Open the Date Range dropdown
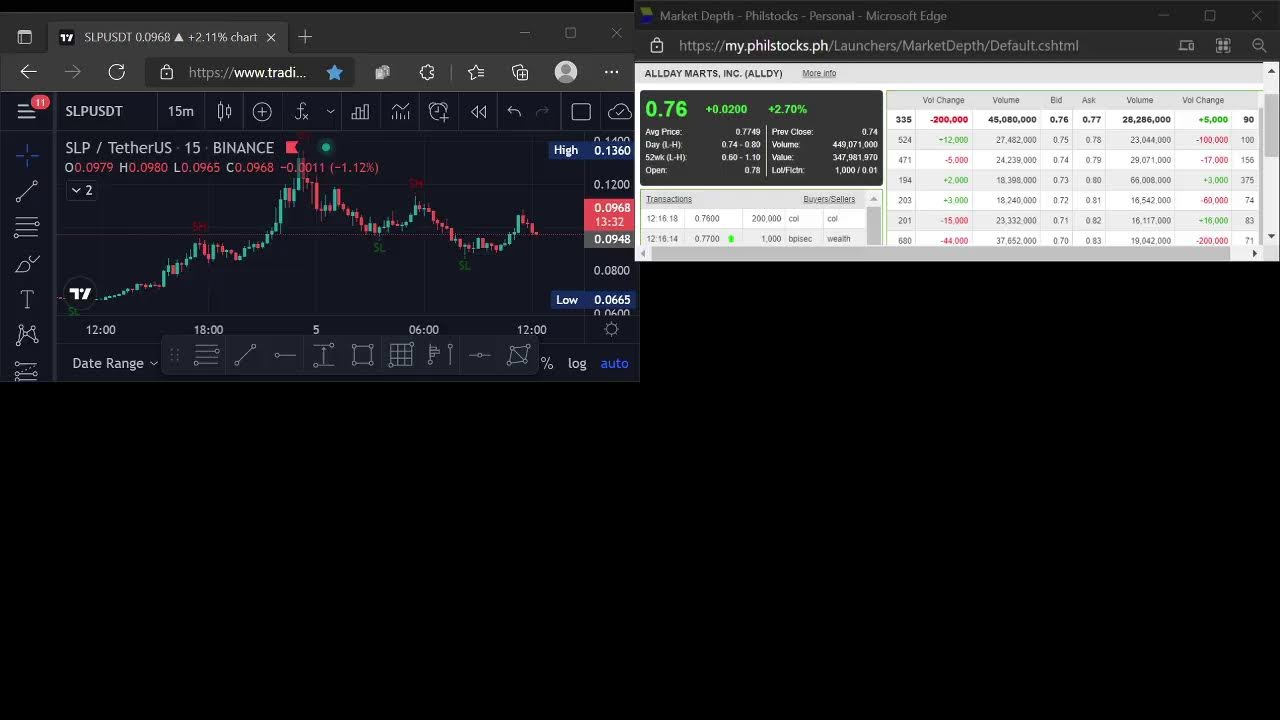Viewport: 1280px width, 720px height. point(115,363)
